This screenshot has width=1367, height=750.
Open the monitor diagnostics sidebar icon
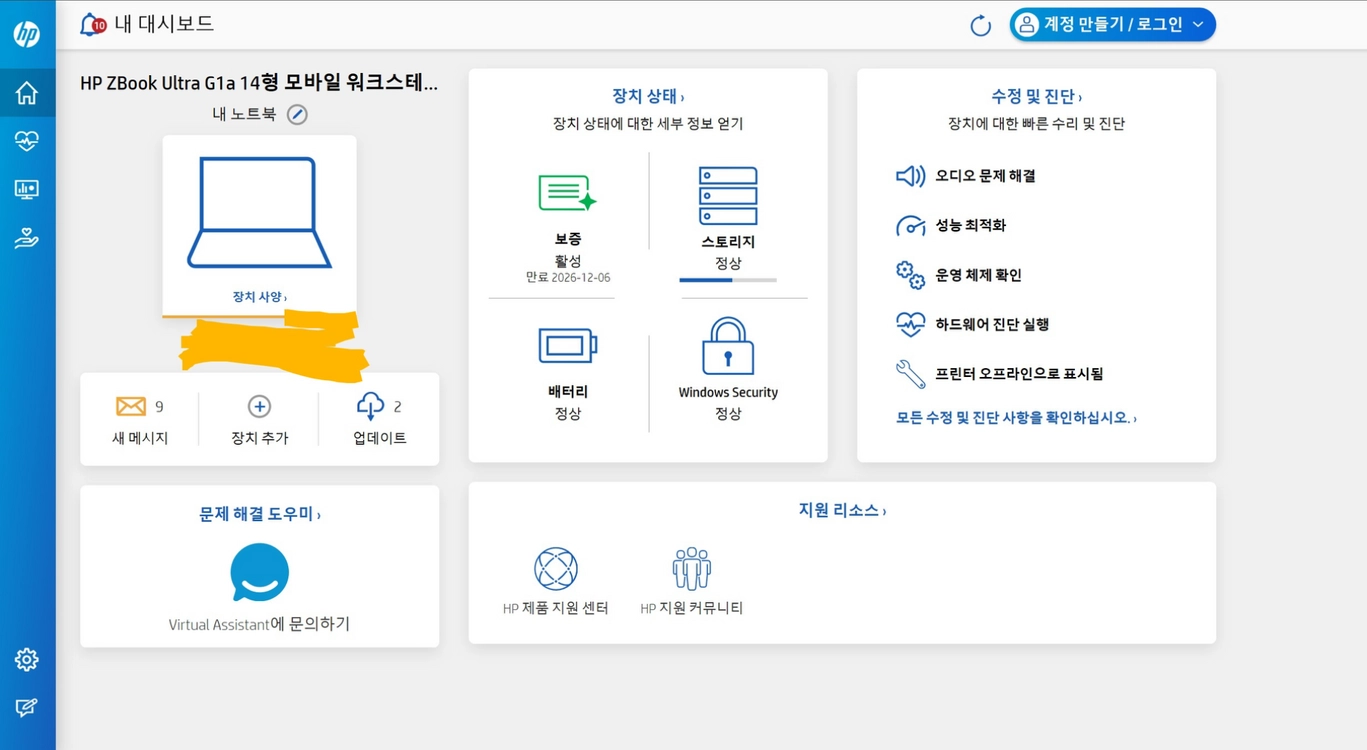pyautogui.click(x=27, y=189)
